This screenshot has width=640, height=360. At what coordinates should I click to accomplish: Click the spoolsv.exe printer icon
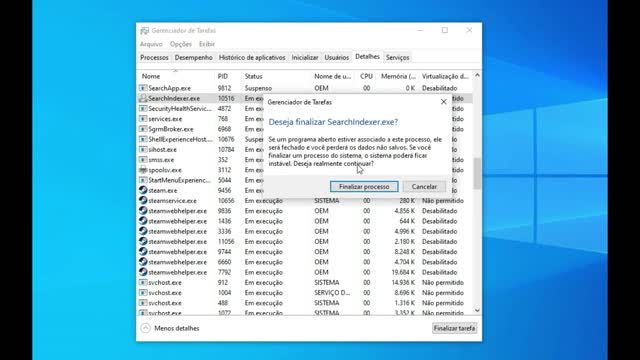[143, 169]
